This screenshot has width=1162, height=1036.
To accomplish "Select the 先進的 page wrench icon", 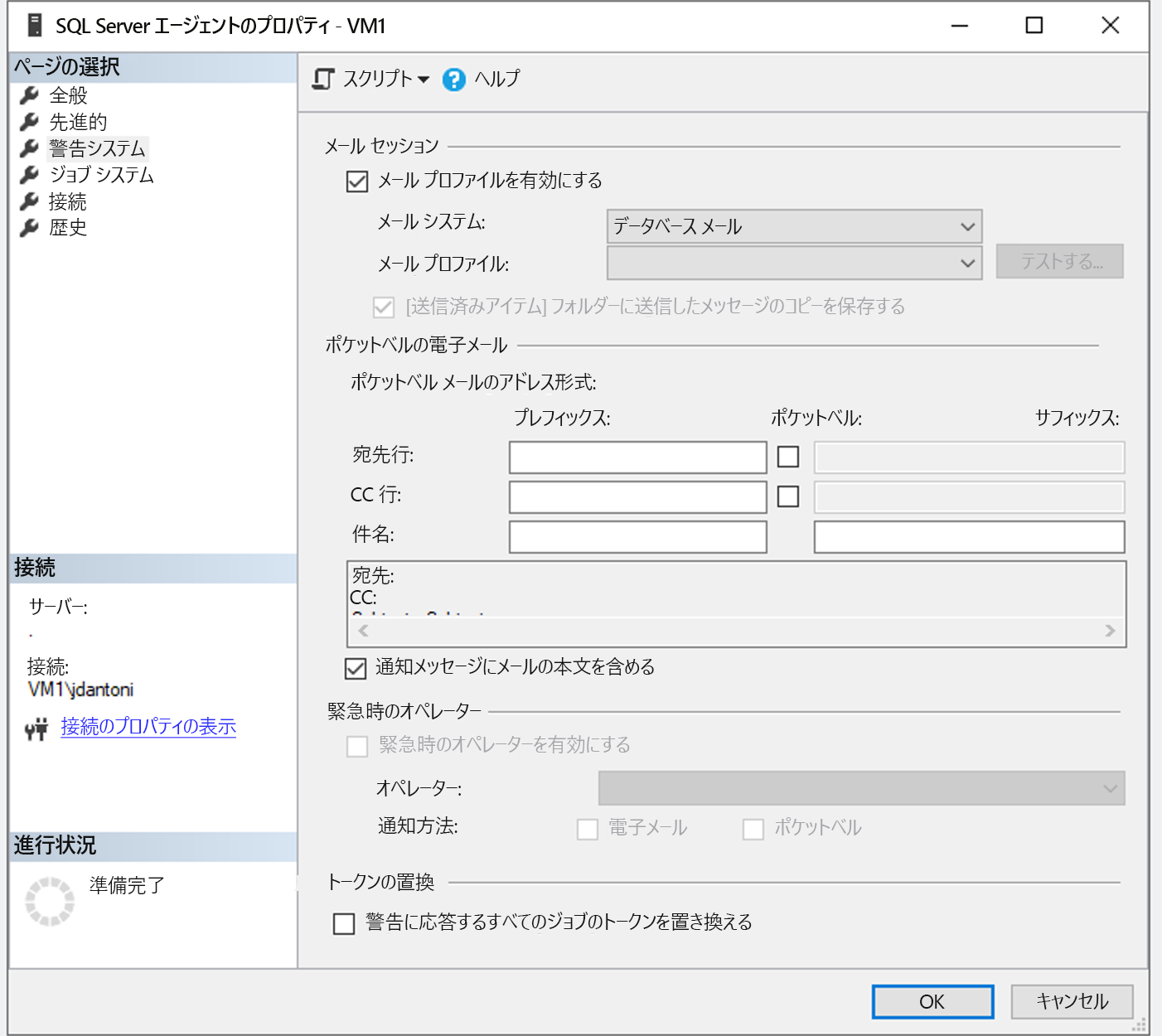I will pos(29,122).
